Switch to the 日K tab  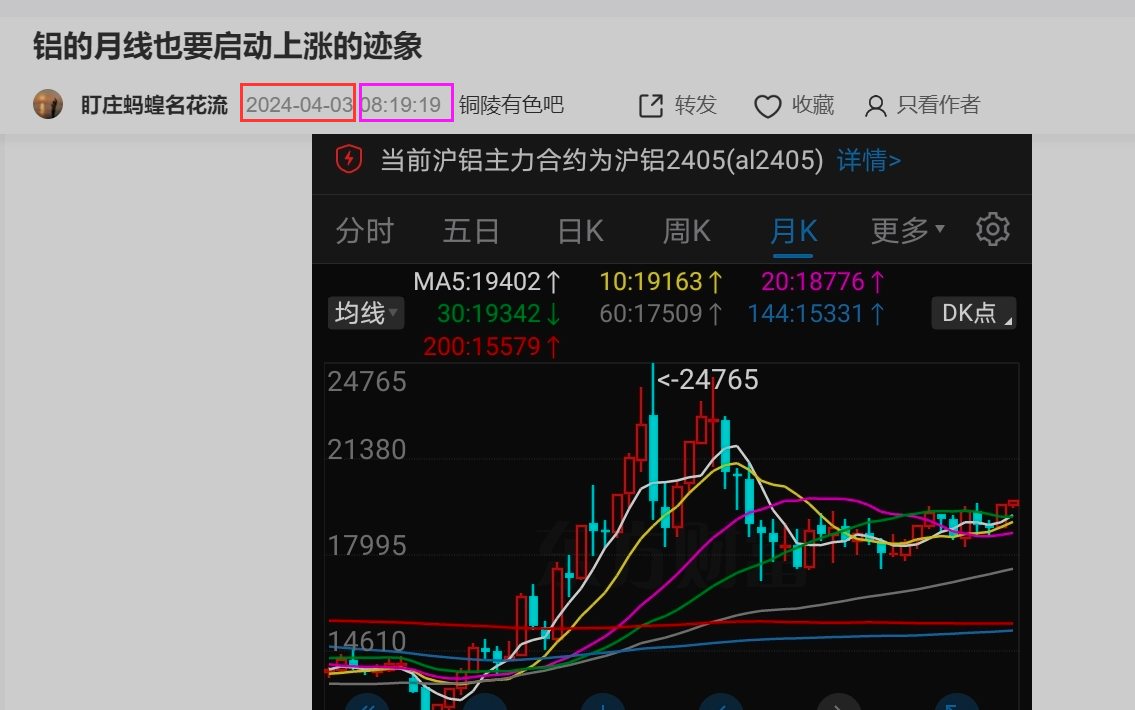[581, 231]
